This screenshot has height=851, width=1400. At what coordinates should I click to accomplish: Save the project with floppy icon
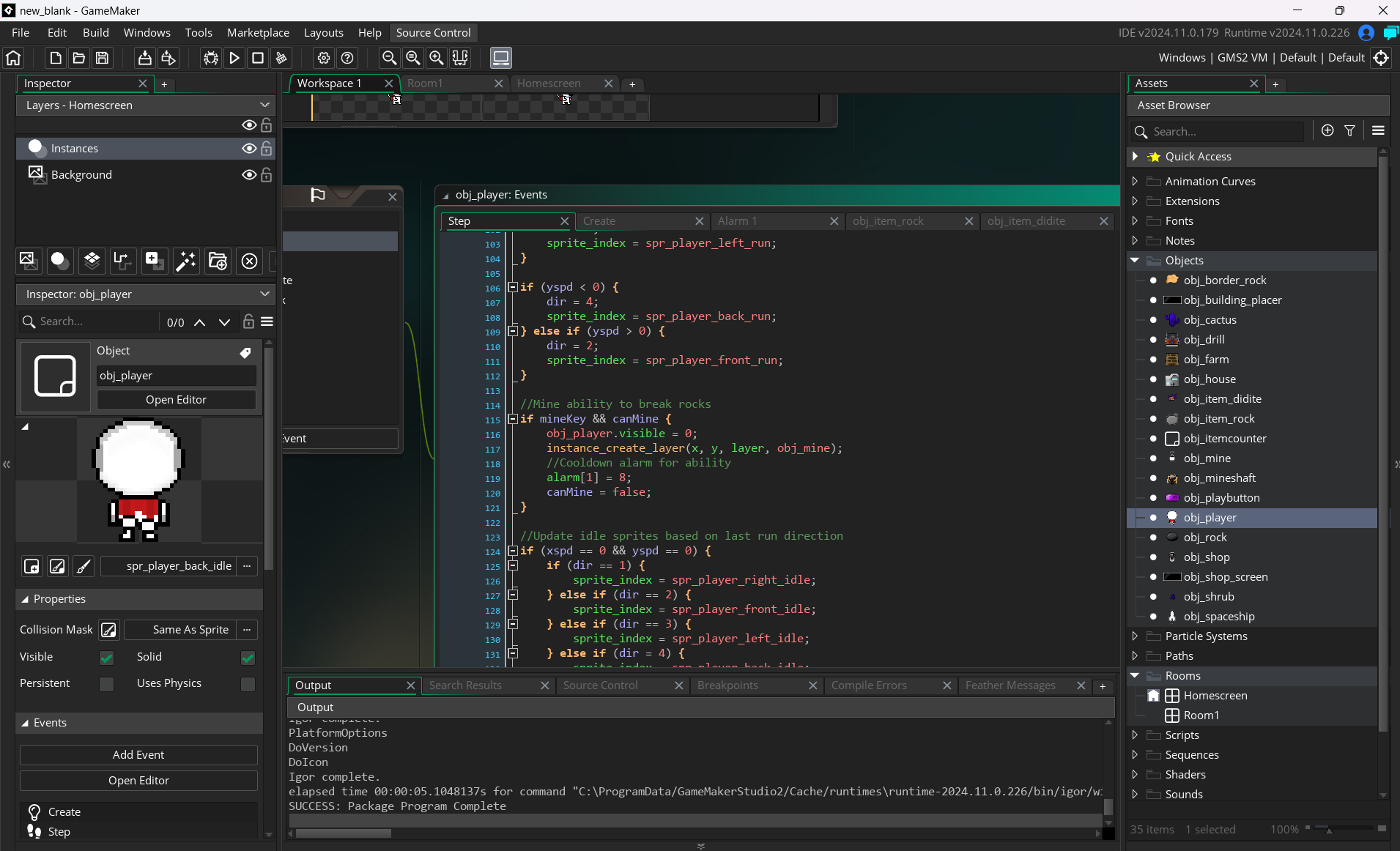(103, 58)
